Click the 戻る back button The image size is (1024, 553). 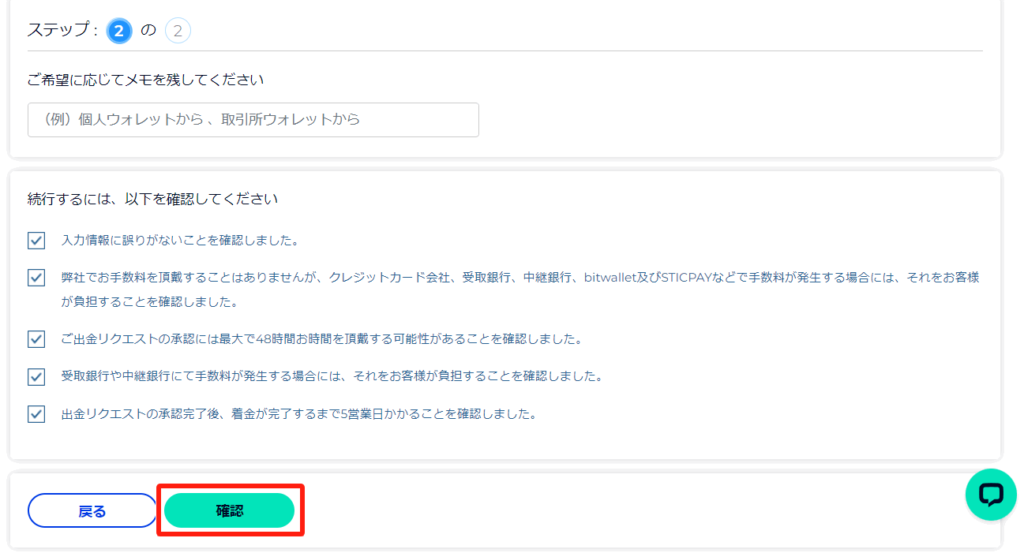pos(92,511)
